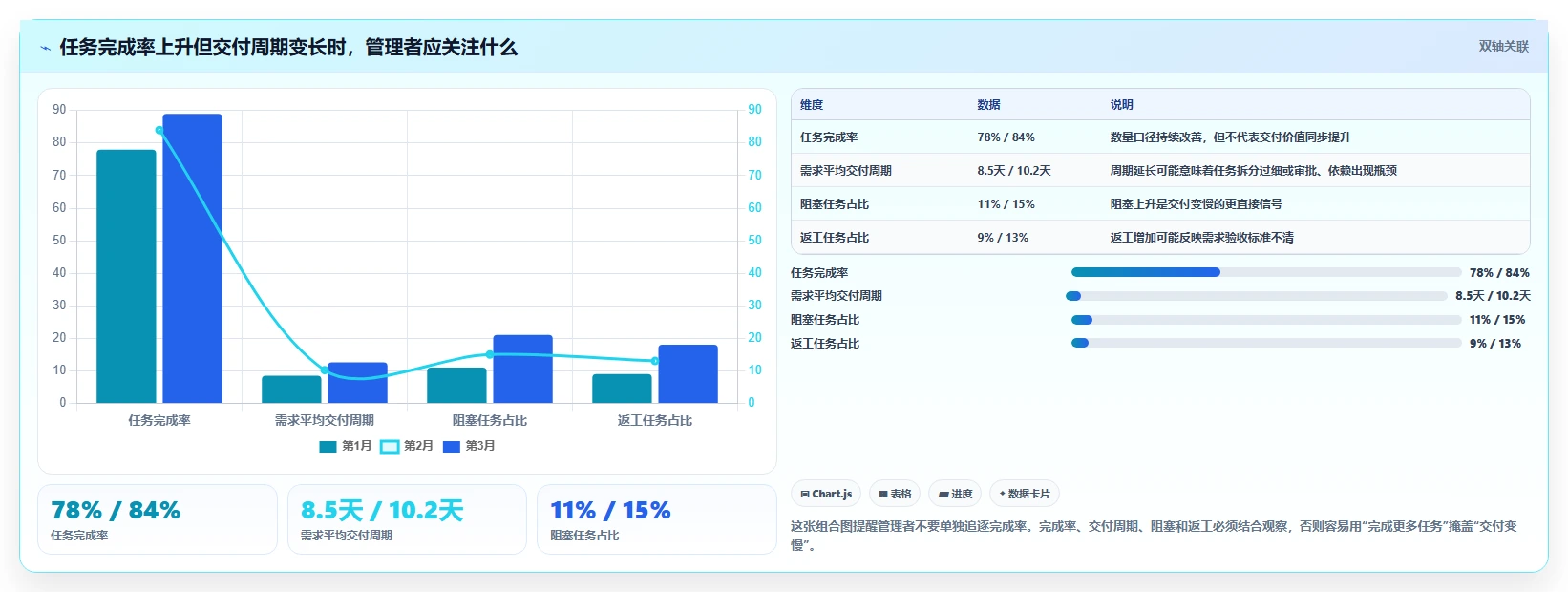Image resolution: width=1568 pixels, height=592 pixels.
Task: Toggle the 第3月 legend entry
Action: coord(469,446)
